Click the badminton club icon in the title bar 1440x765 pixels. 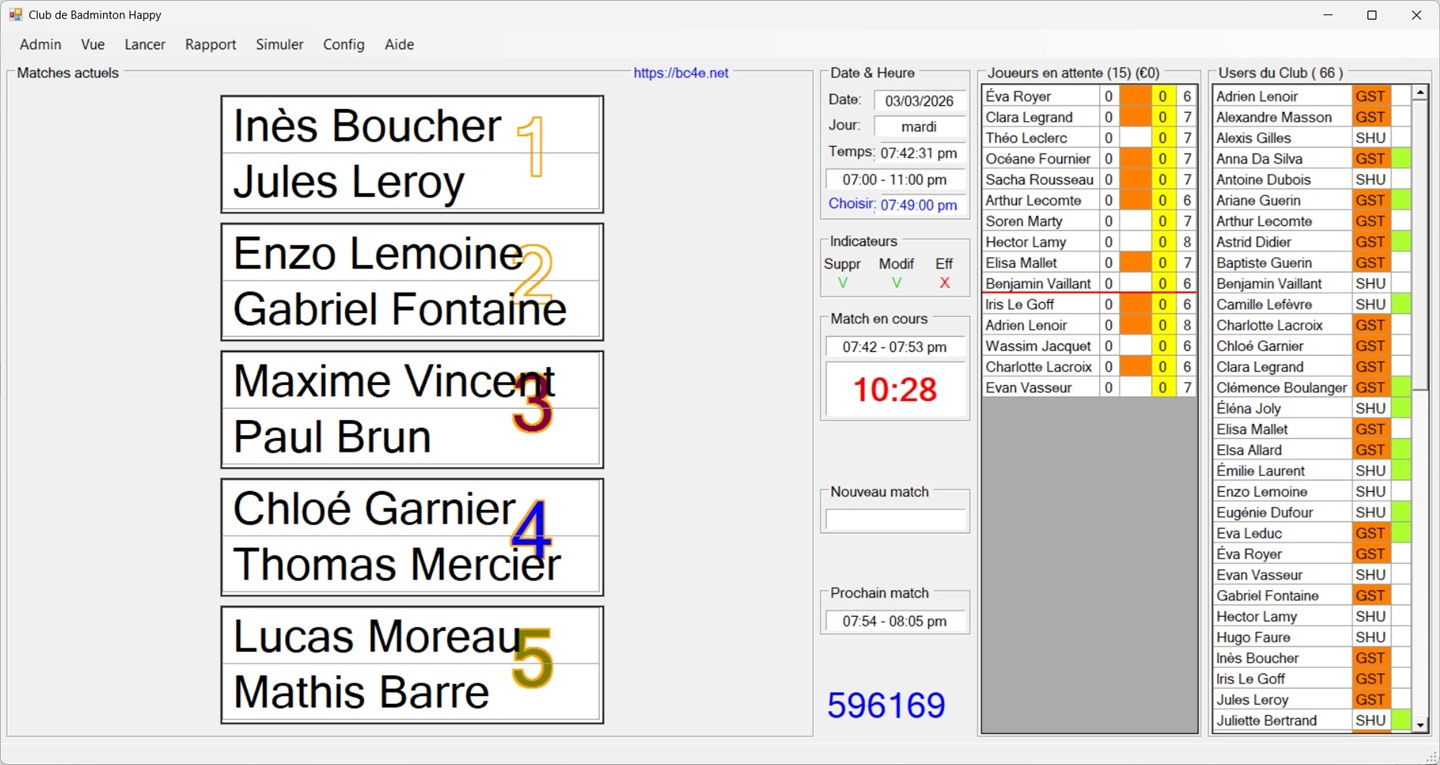(17, 14)
